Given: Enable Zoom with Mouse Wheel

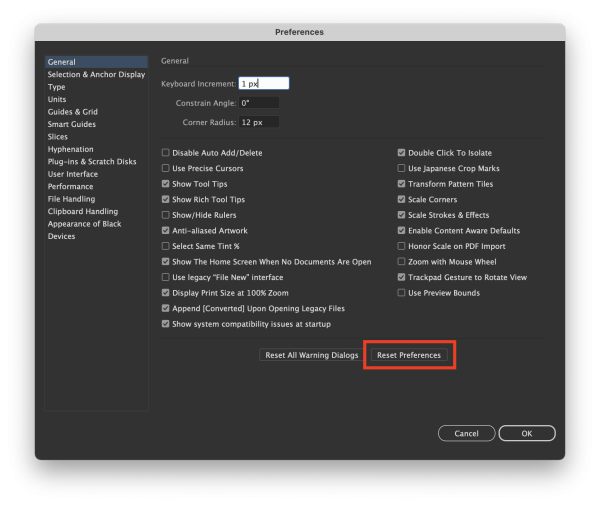Looking at the screenshot, I should 402,262.
